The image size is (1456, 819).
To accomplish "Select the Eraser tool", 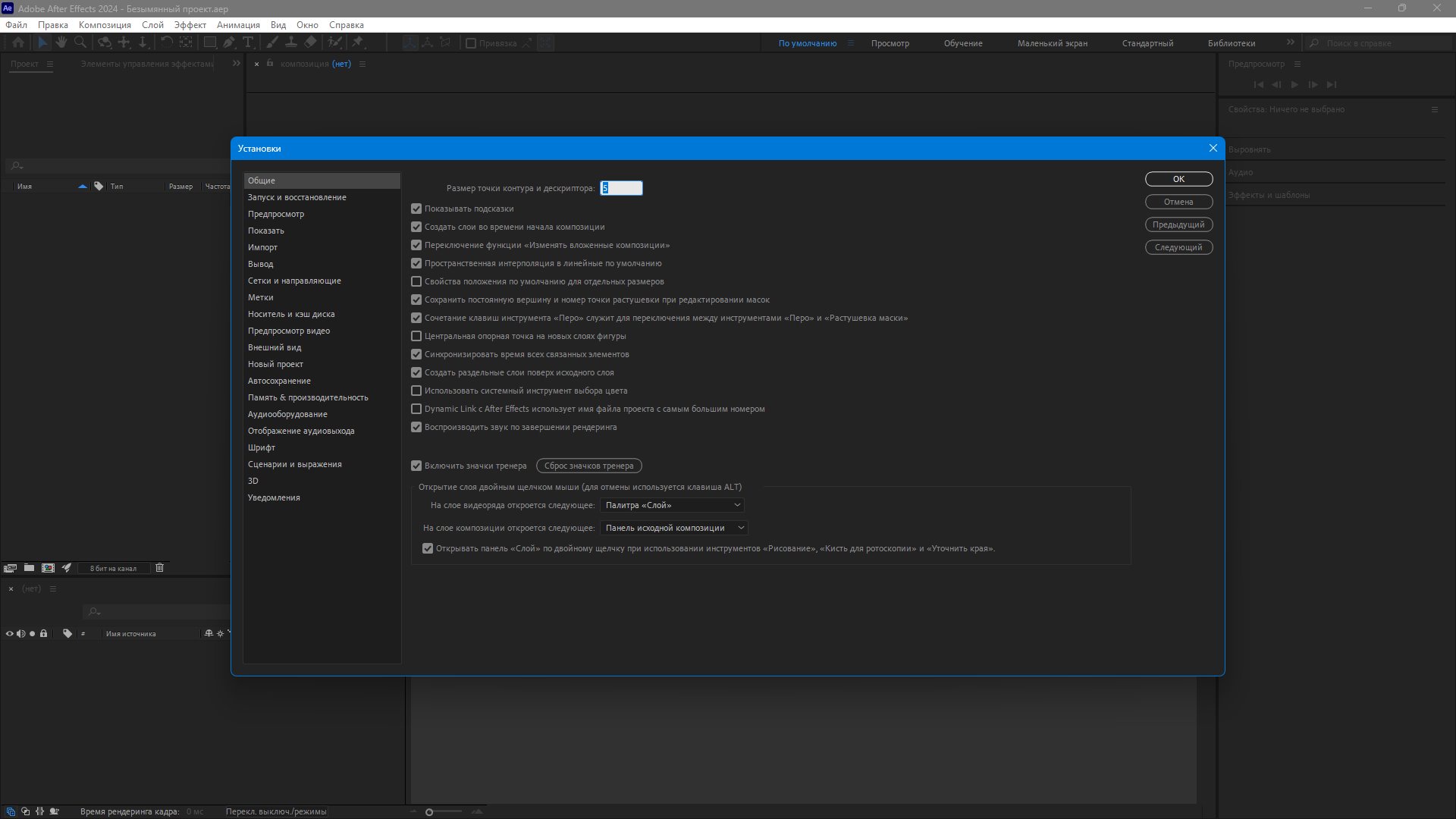I will point(310,43).
